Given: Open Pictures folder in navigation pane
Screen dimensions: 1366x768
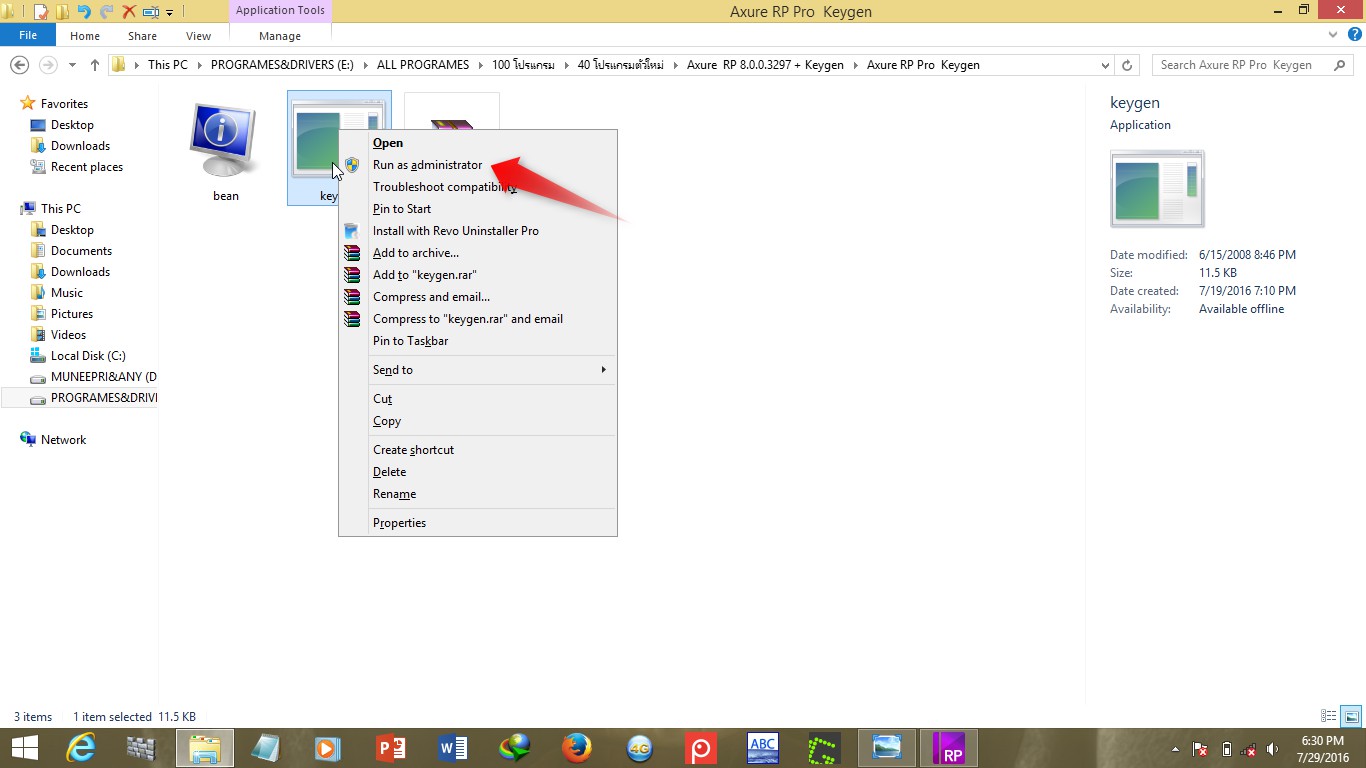Looking at the screenshot, I should (72, 314).
